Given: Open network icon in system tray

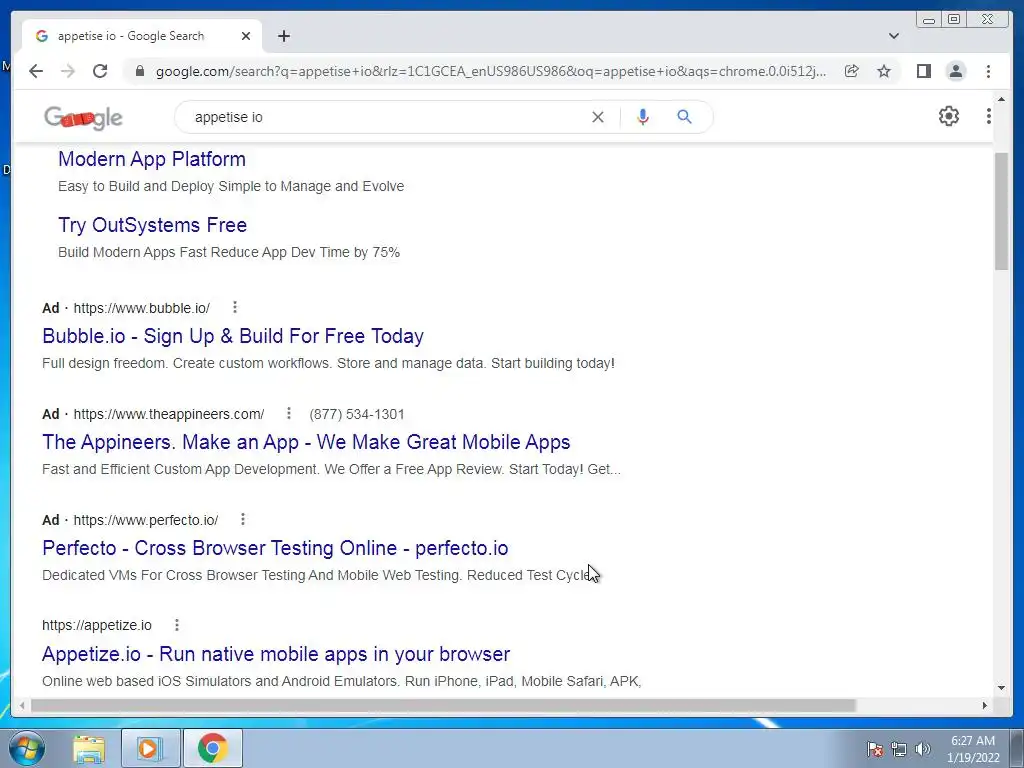Looking at the screenshot, I should pos(899,749).
